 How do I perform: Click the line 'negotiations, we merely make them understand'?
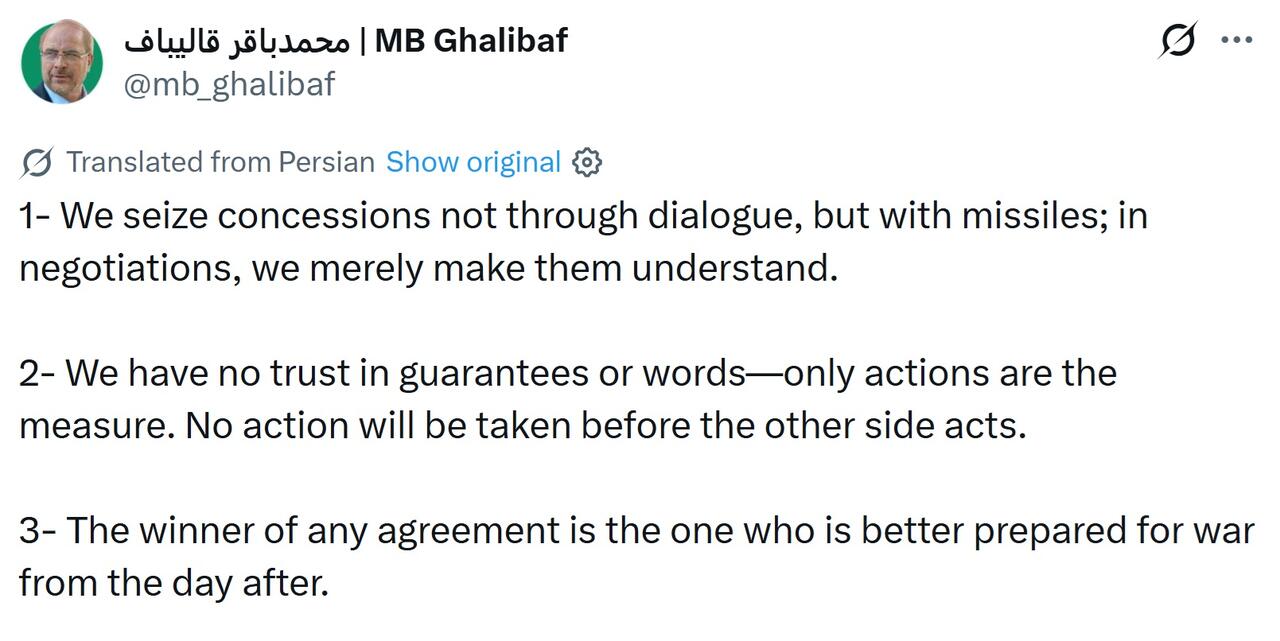428,269
